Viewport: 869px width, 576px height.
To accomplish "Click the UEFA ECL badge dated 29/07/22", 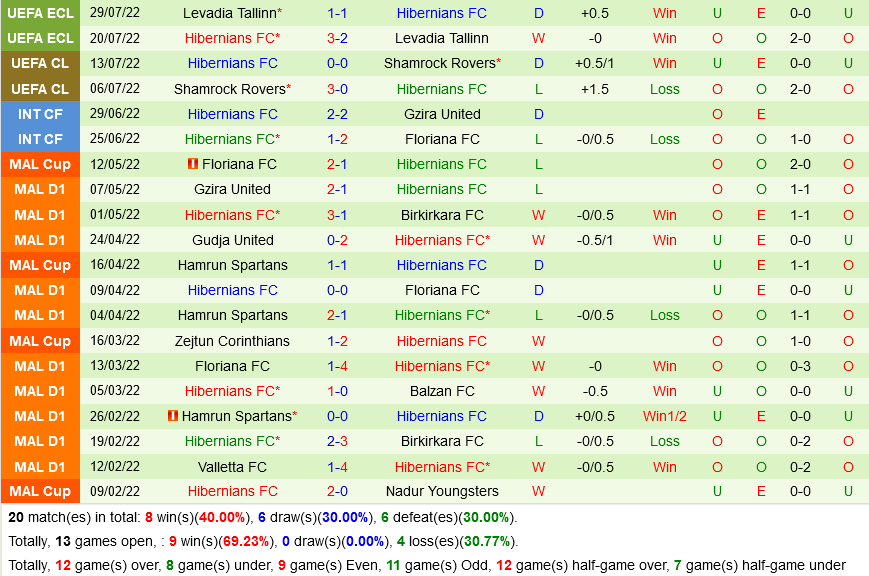I will pyautogui.click(x=40, y=13).
